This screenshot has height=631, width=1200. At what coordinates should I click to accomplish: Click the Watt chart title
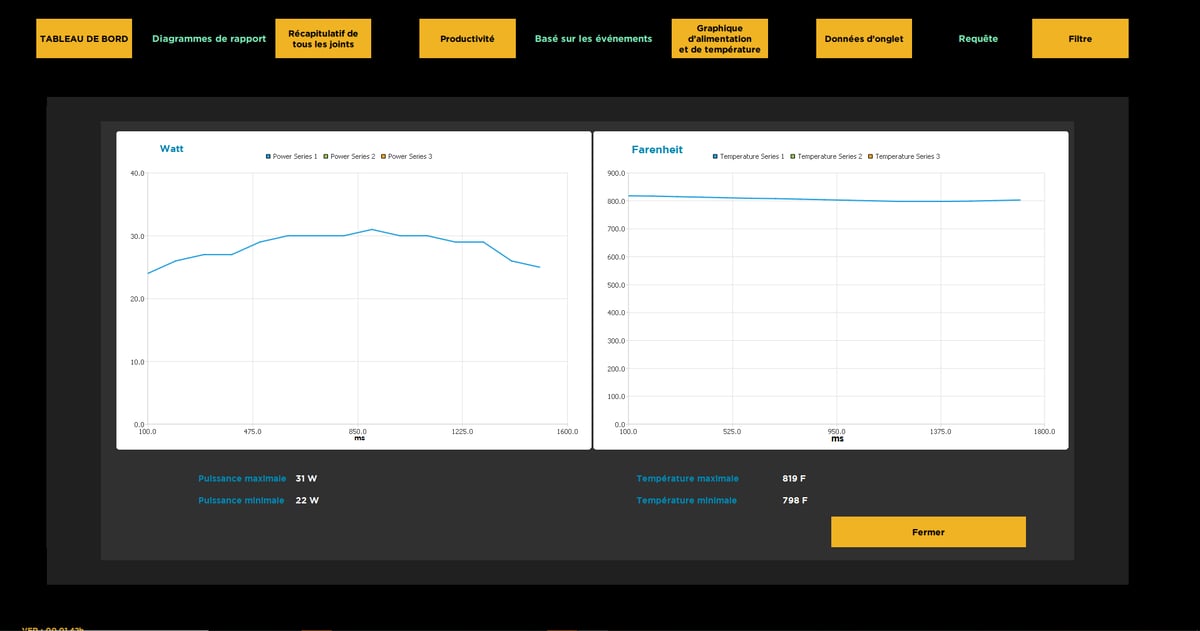coord(171,149)
